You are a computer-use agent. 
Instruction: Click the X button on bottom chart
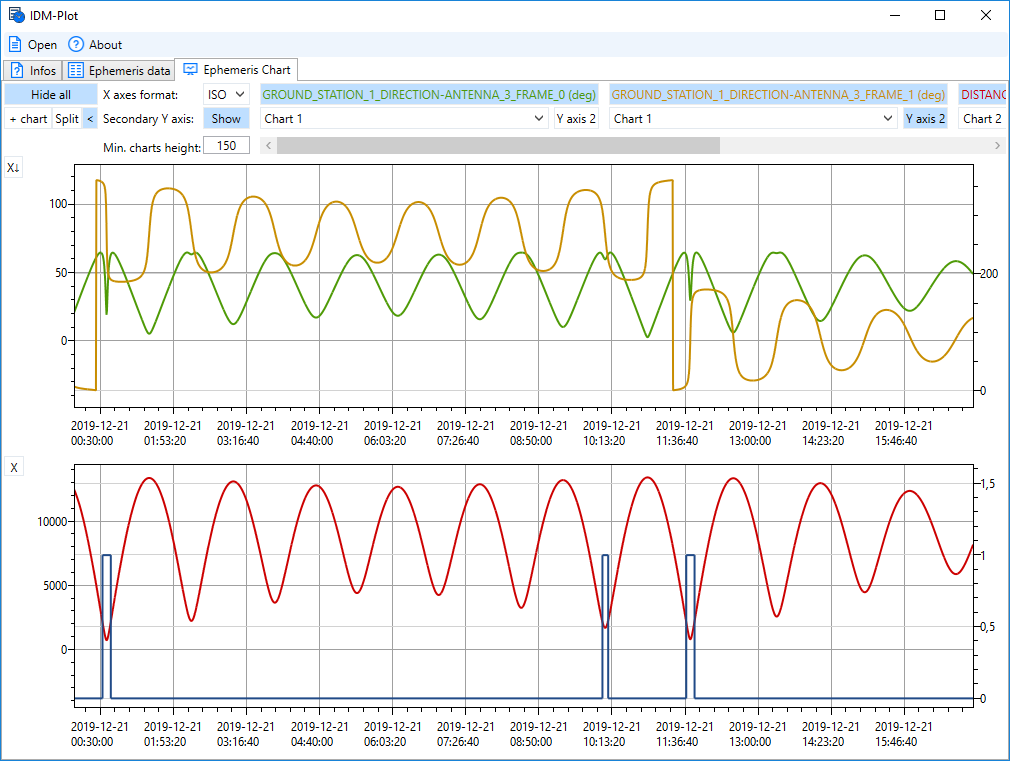click(x=14, y=468)
